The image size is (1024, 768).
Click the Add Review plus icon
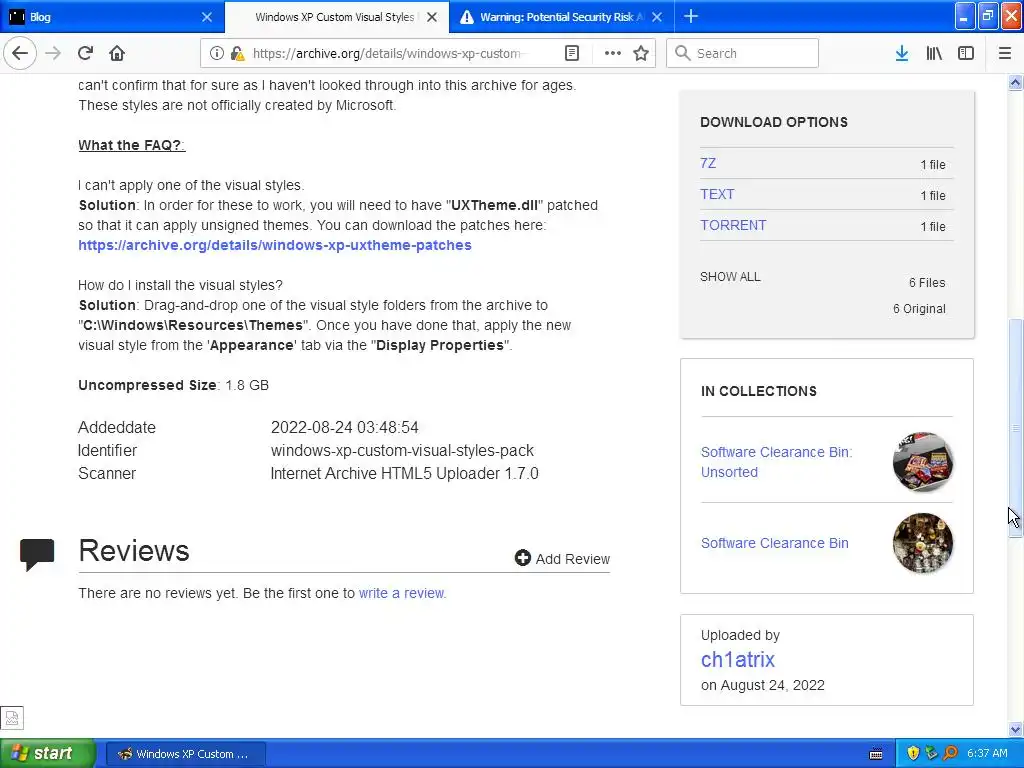pyautogui.click(x=522, y=558)
